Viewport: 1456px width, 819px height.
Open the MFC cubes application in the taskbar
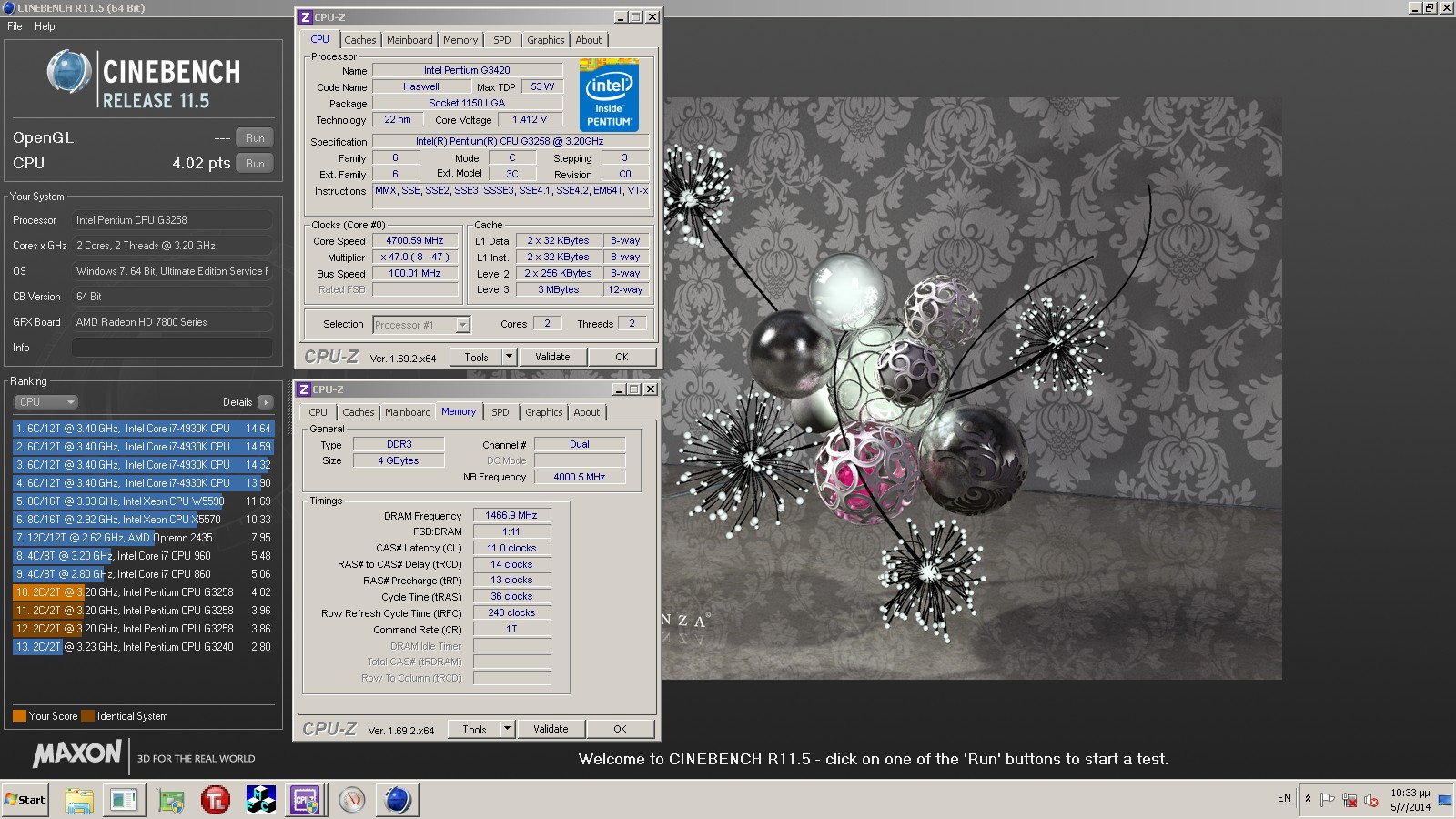coord(261,800)
